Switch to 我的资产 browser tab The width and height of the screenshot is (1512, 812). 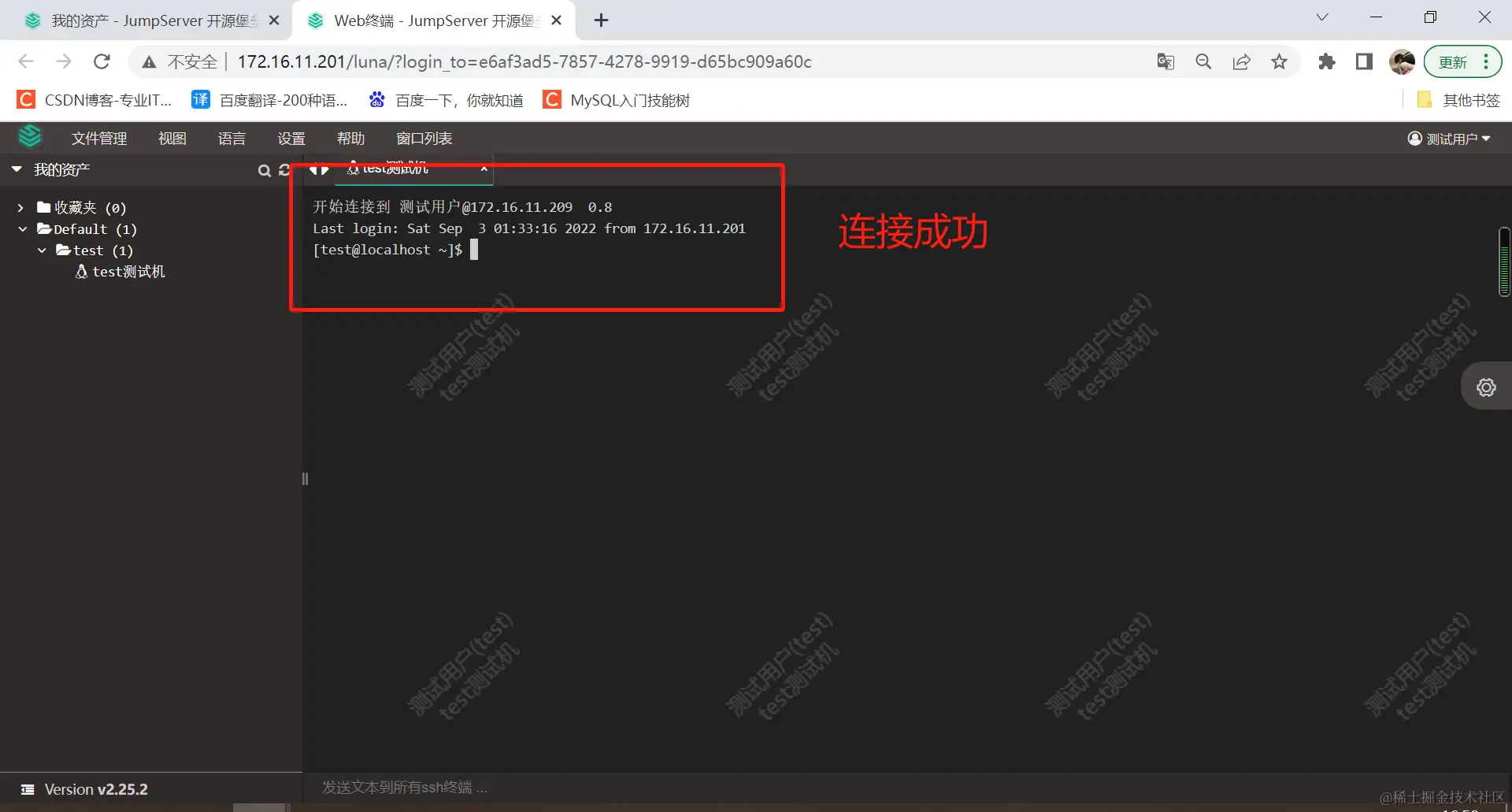click(x=150, y=20)
